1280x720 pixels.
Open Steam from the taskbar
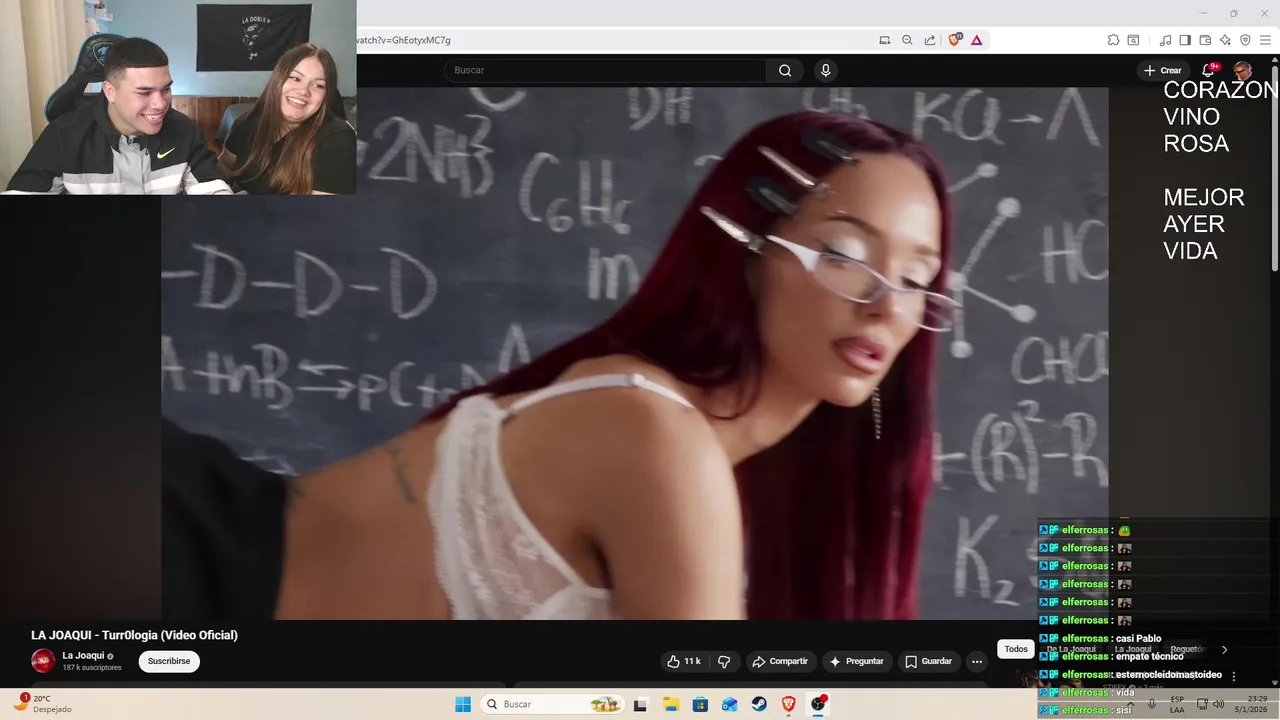point(759,704)
